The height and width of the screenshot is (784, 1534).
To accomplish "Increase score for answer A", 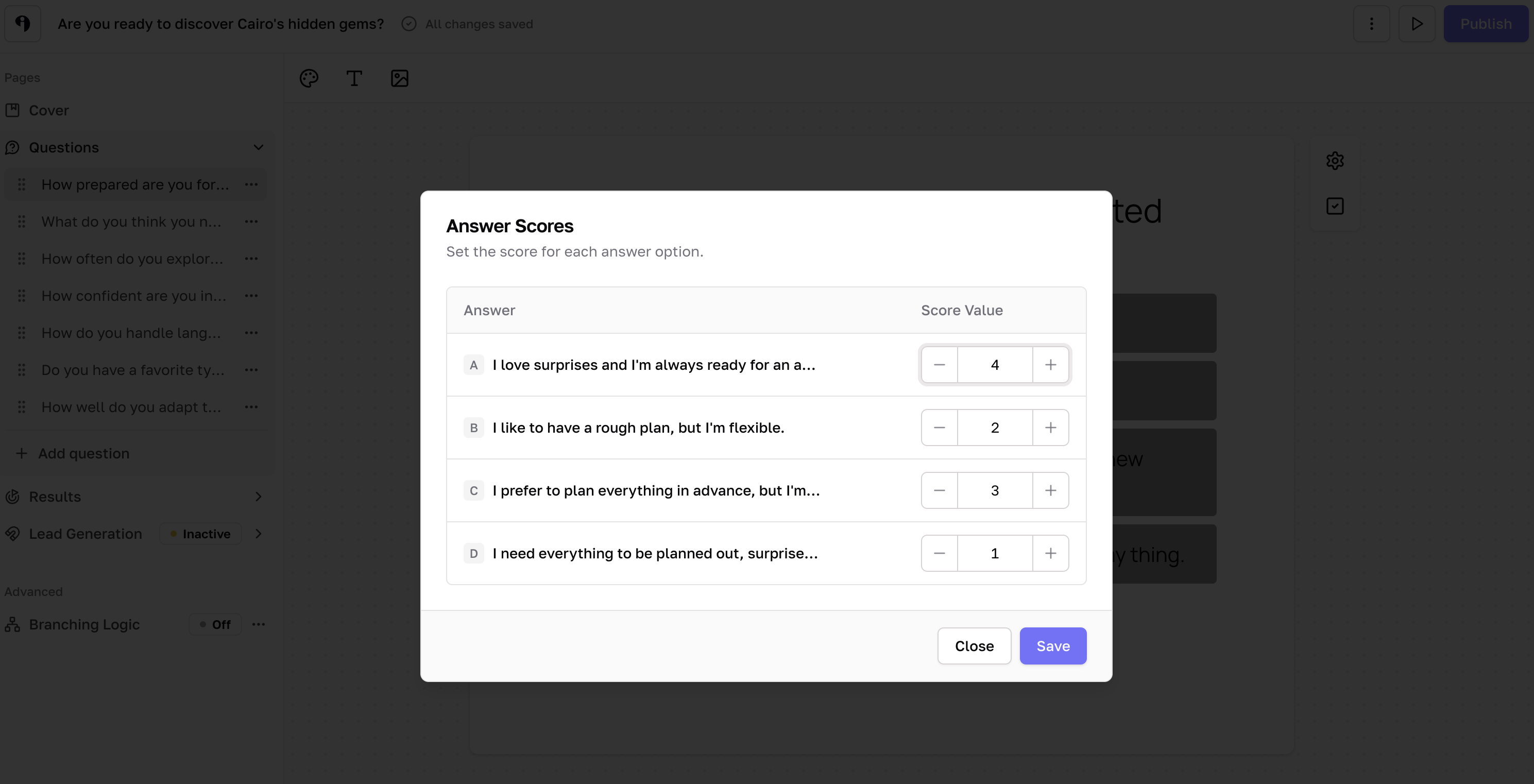I will point(1050,365).
